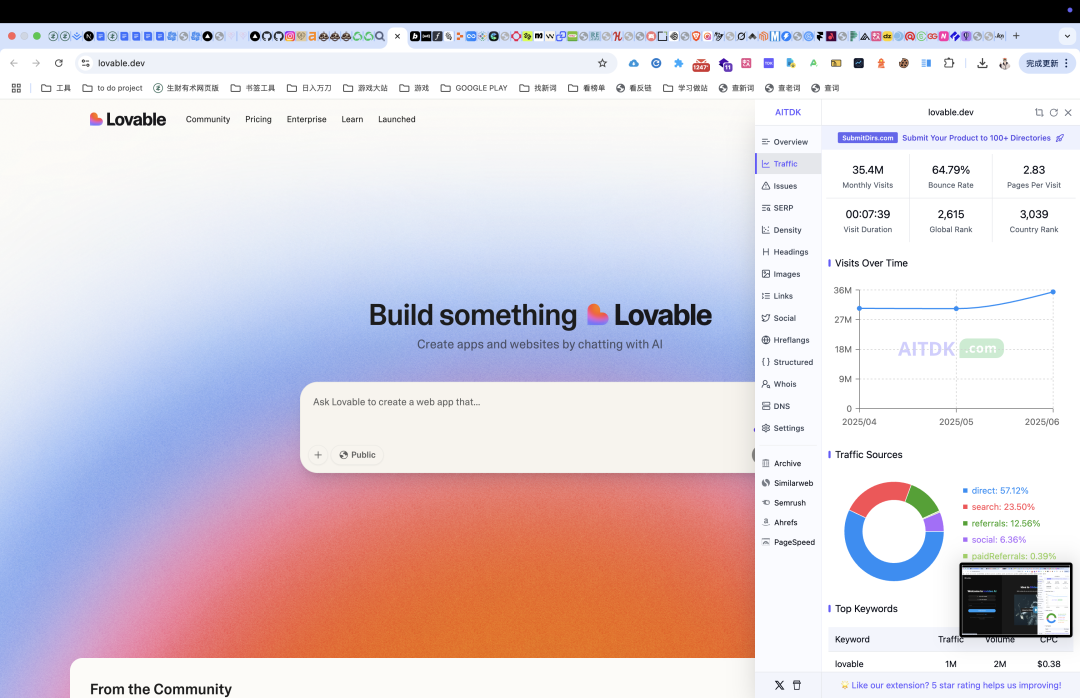Open Similarweb for lovable.dev
1080x698 pixels.
[787, 484]
